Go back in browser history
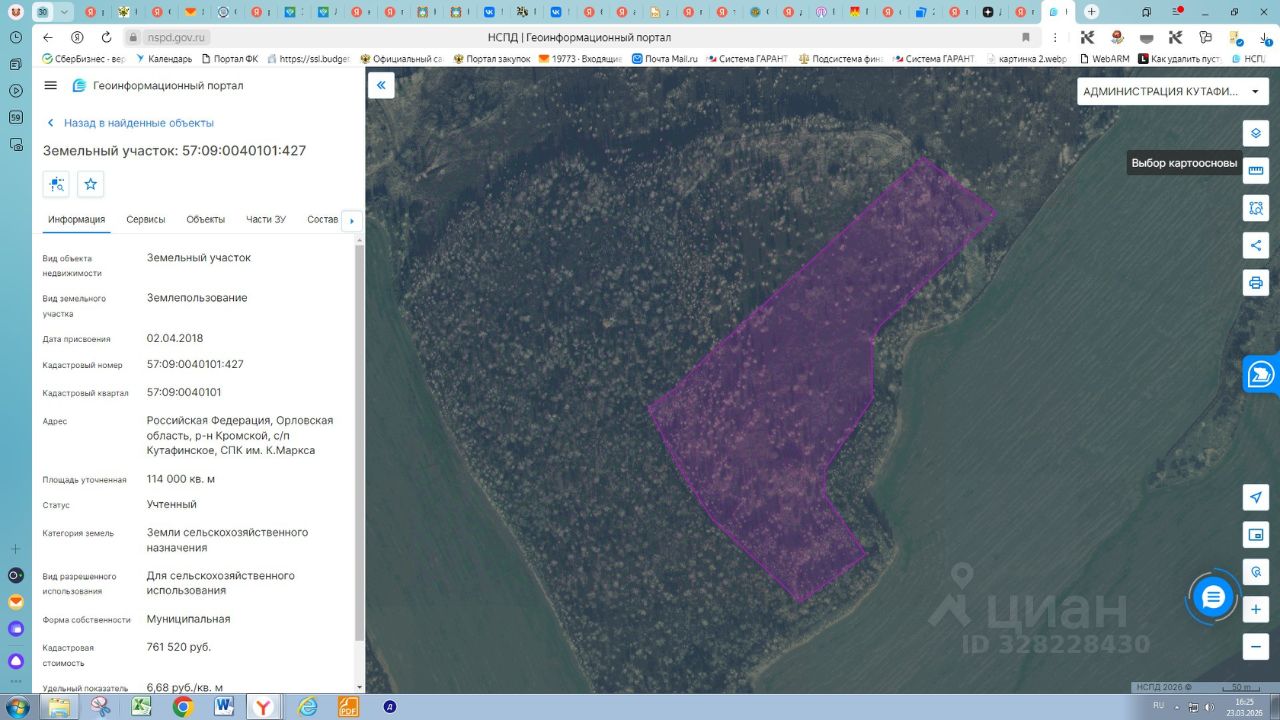This screenshot has width=1280, height=720. [x=47, y=37]
